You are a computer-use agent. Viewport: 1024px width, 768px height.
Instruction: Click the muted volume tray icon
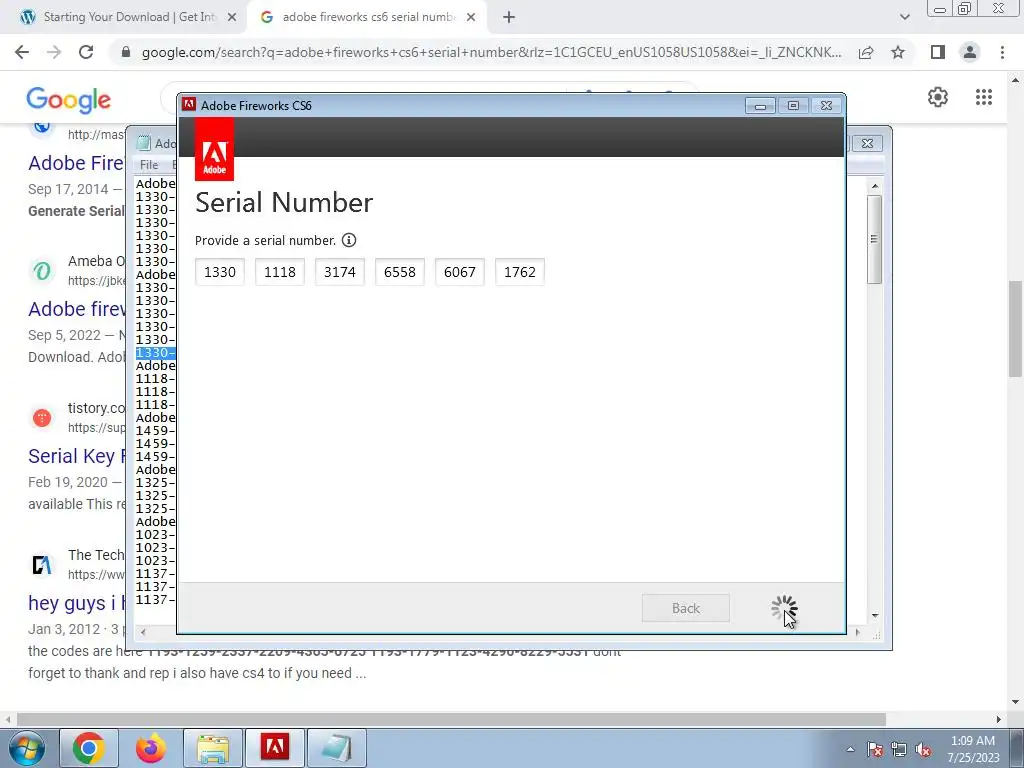coord(923,749)
